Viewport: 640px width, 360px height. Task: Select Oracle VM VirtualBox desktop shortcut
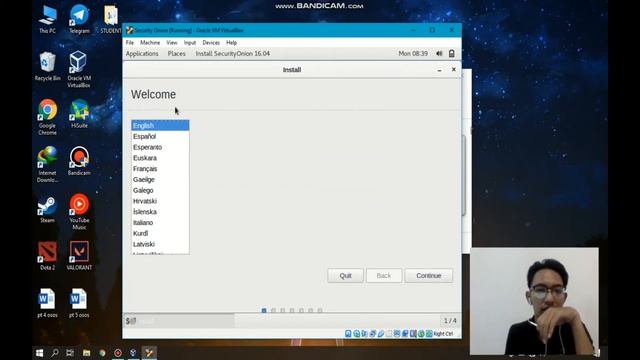point(79,69)
